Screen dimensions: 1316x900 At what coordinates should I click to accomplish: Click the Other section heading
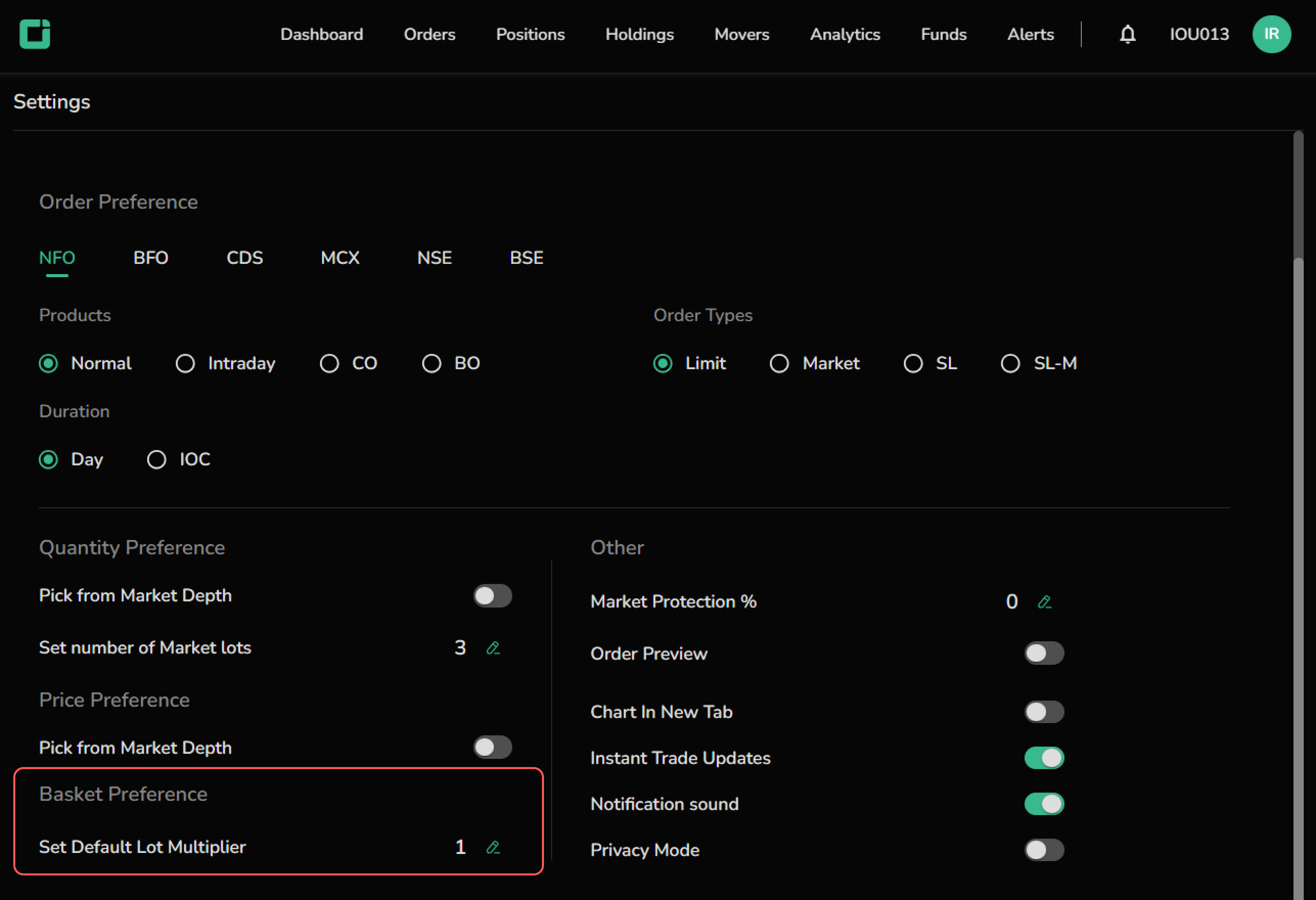click(617, 548)
